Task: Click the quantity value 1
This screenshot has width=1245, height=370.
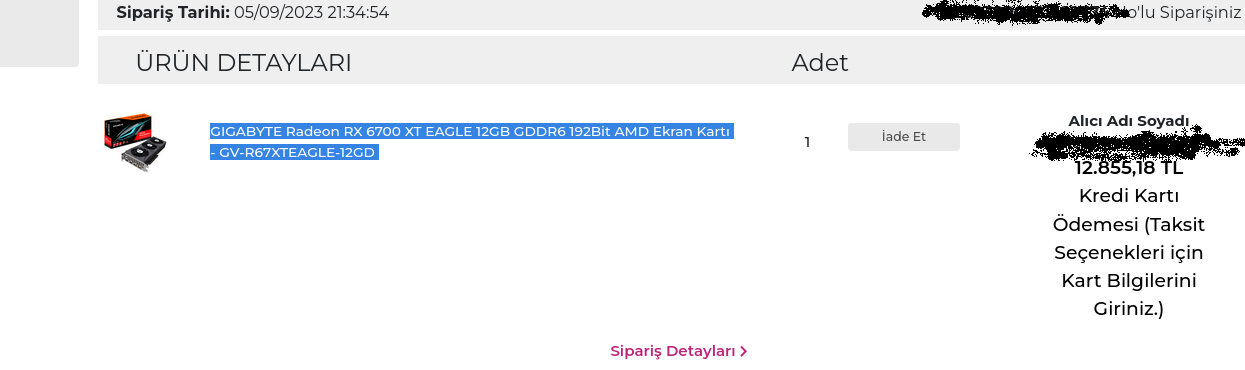Action: click(x=807, y=142)
